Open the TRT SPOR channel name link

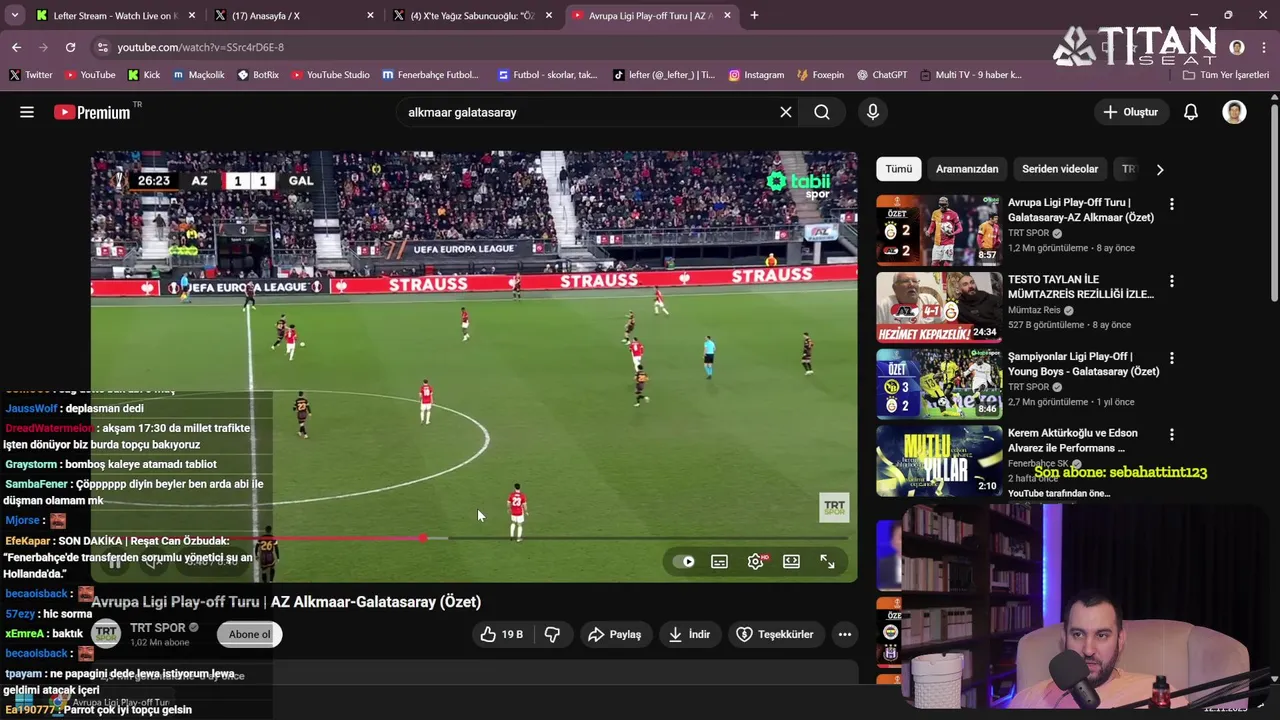[158, 628]
